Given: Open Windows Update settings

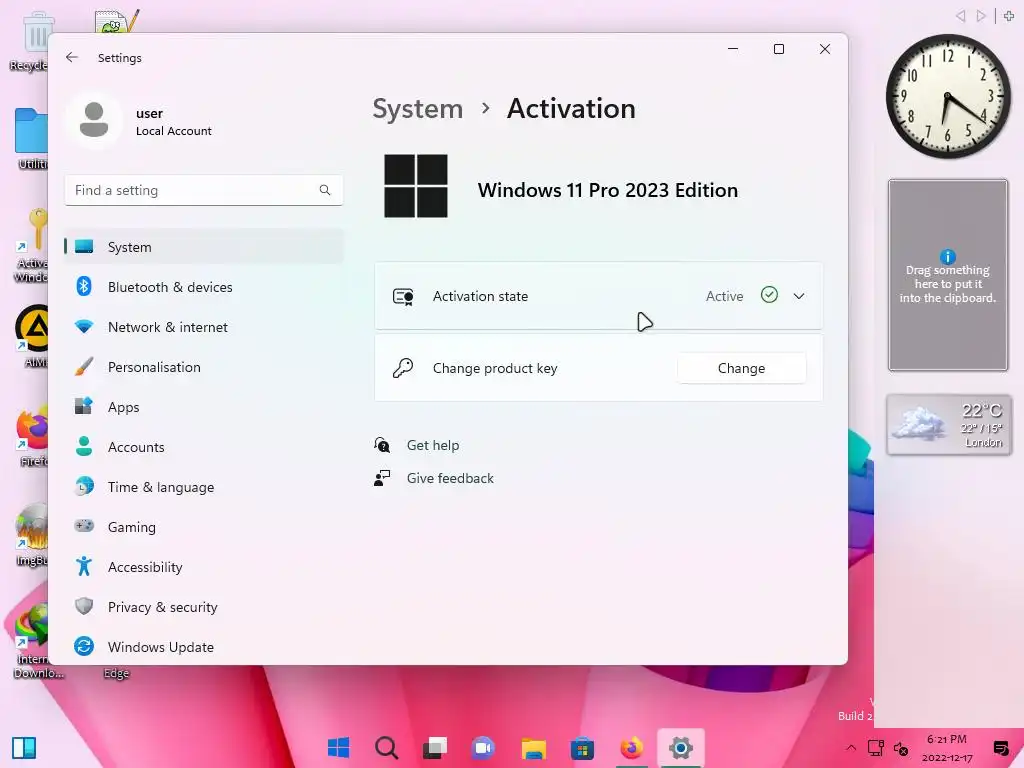Looking at the screenshot, I should (x=204, y=647).
